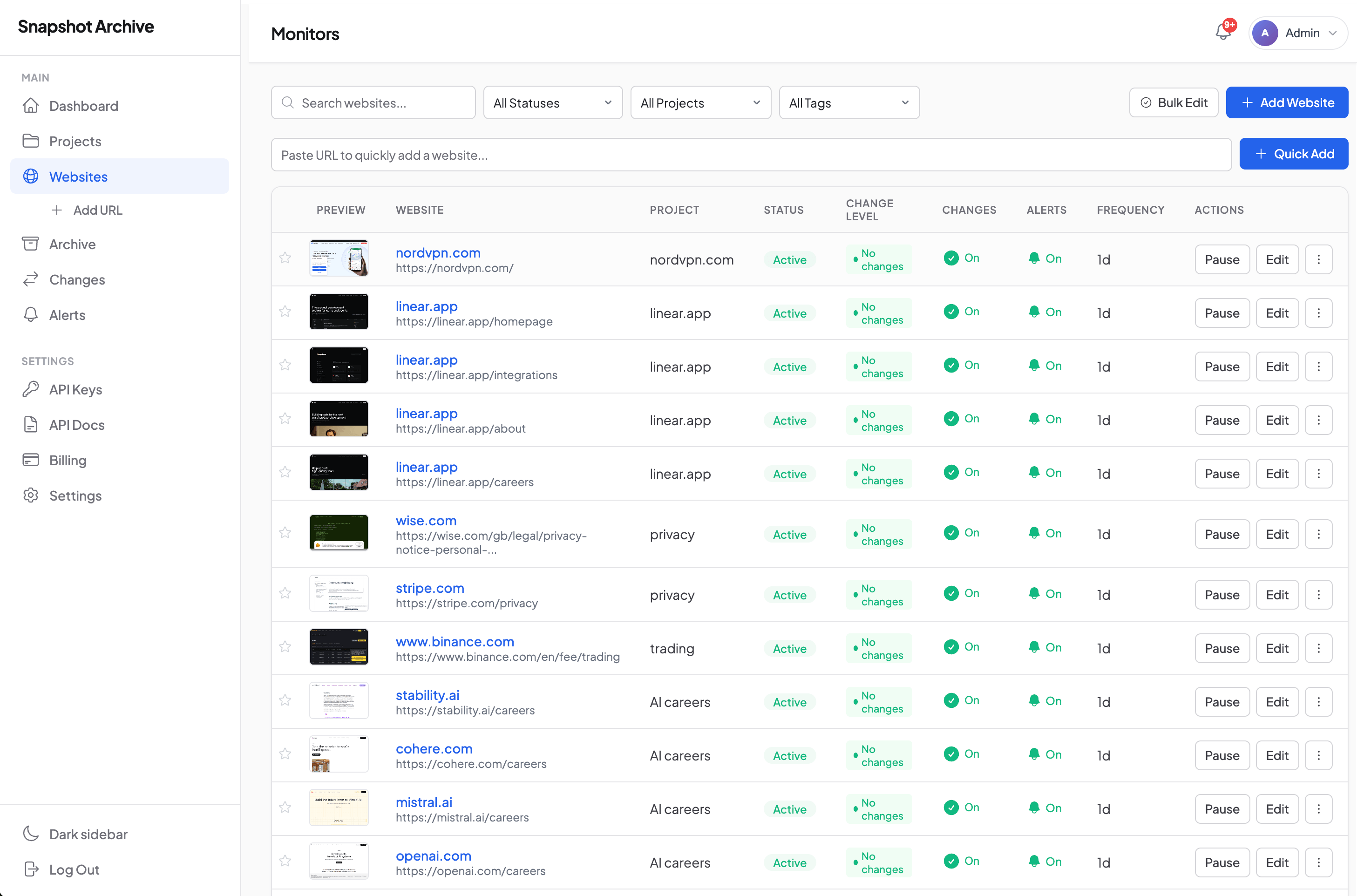The image size is (1357, 896).
Task: Toggle Alerts On for linear.app/careers
Action: 1045,473
